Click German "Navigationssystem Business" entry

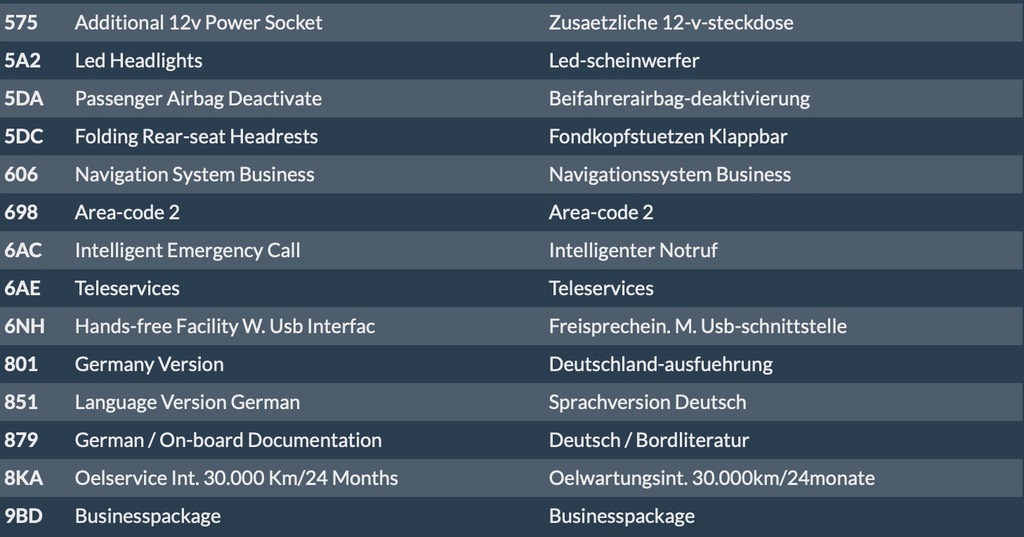click(670, 174)
